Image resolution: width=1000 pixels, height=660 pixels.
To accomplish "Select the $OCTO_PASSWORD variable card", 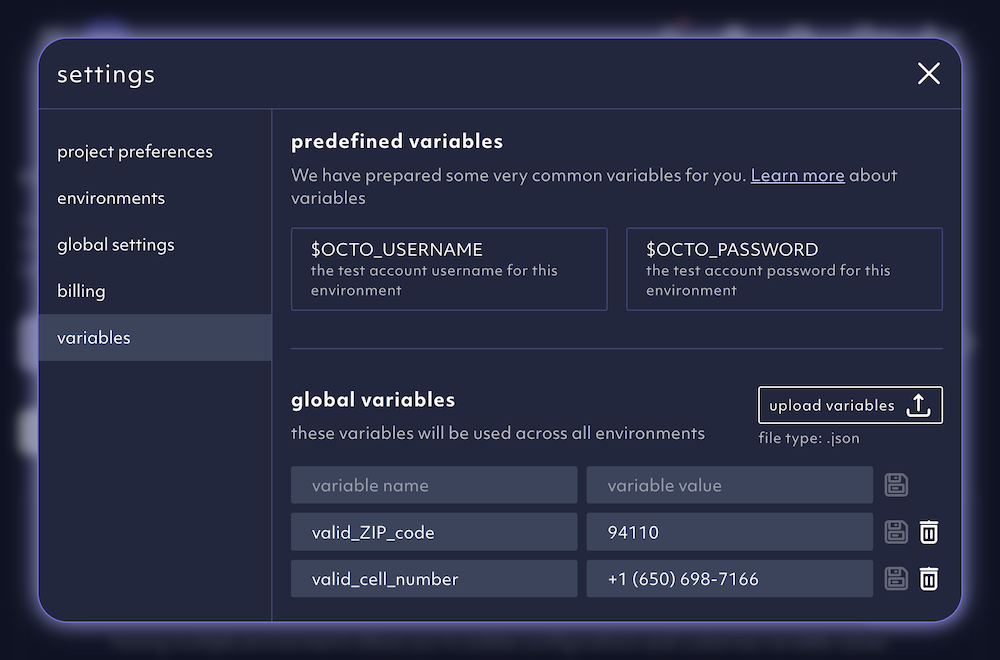I will coord(784,269).
